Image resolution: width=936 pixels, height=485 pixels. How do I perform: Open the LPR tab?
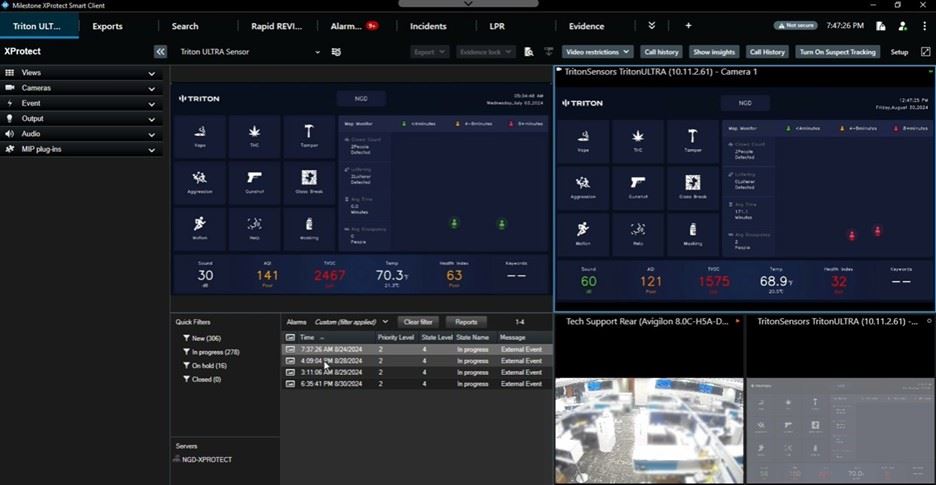497,26
